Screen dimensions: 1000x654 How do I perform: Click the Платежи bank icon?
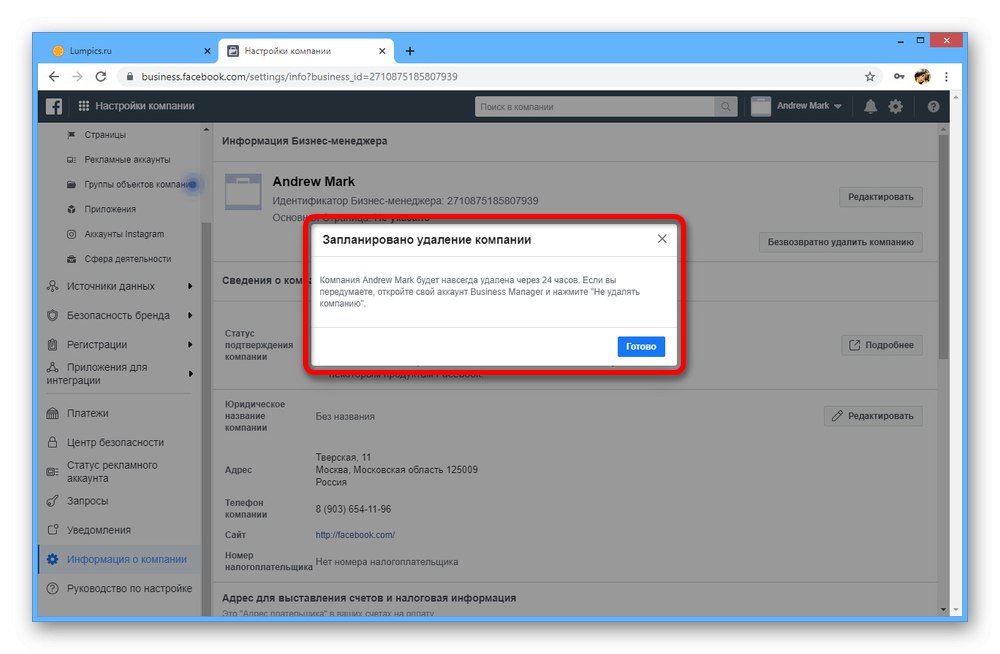pyautogui.click(x=53, y=413)
